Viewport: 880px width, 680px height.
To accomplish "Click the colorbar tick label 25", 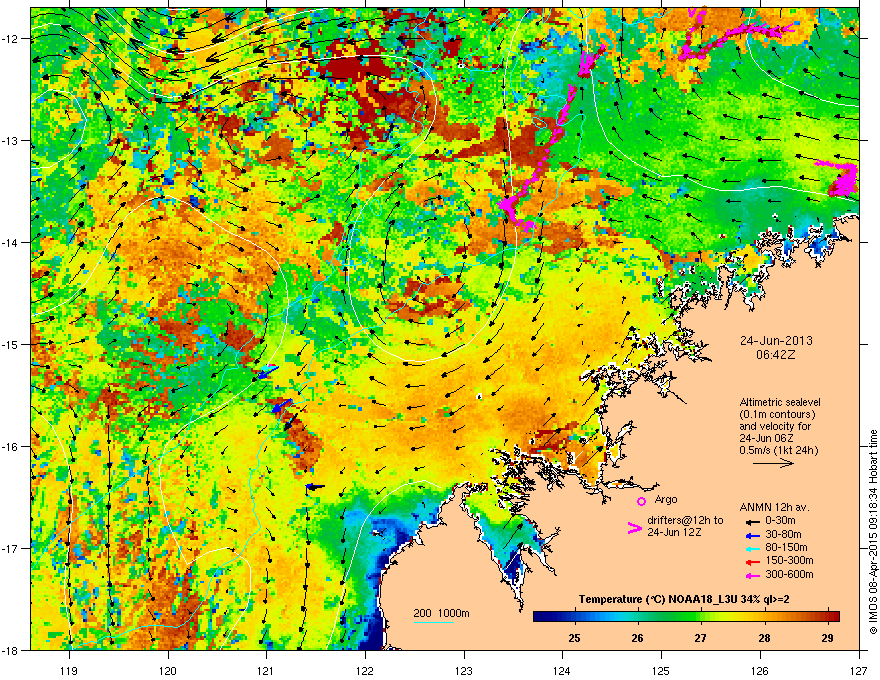I will point(574,638).
